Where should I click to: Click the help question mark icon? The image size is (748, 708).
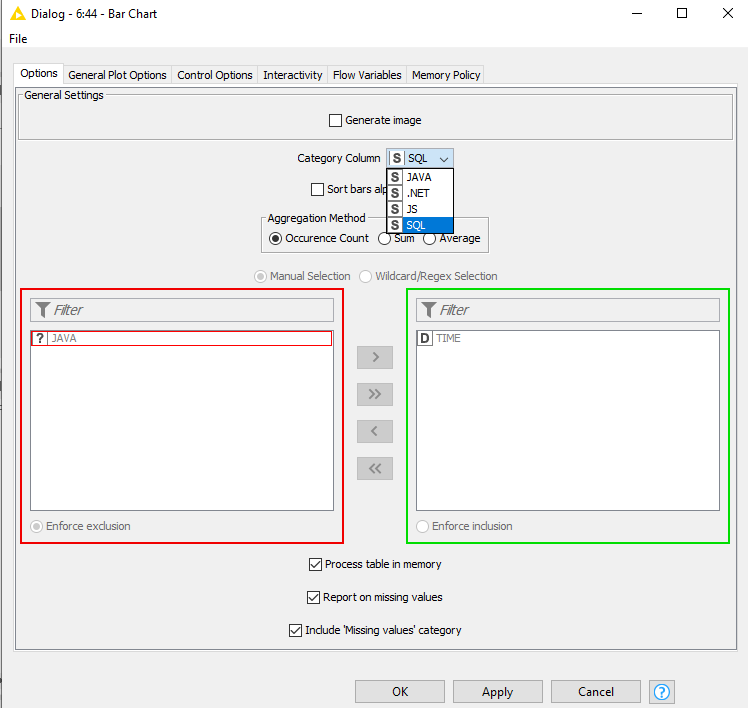pyautogui.click(x=662, y=691)
